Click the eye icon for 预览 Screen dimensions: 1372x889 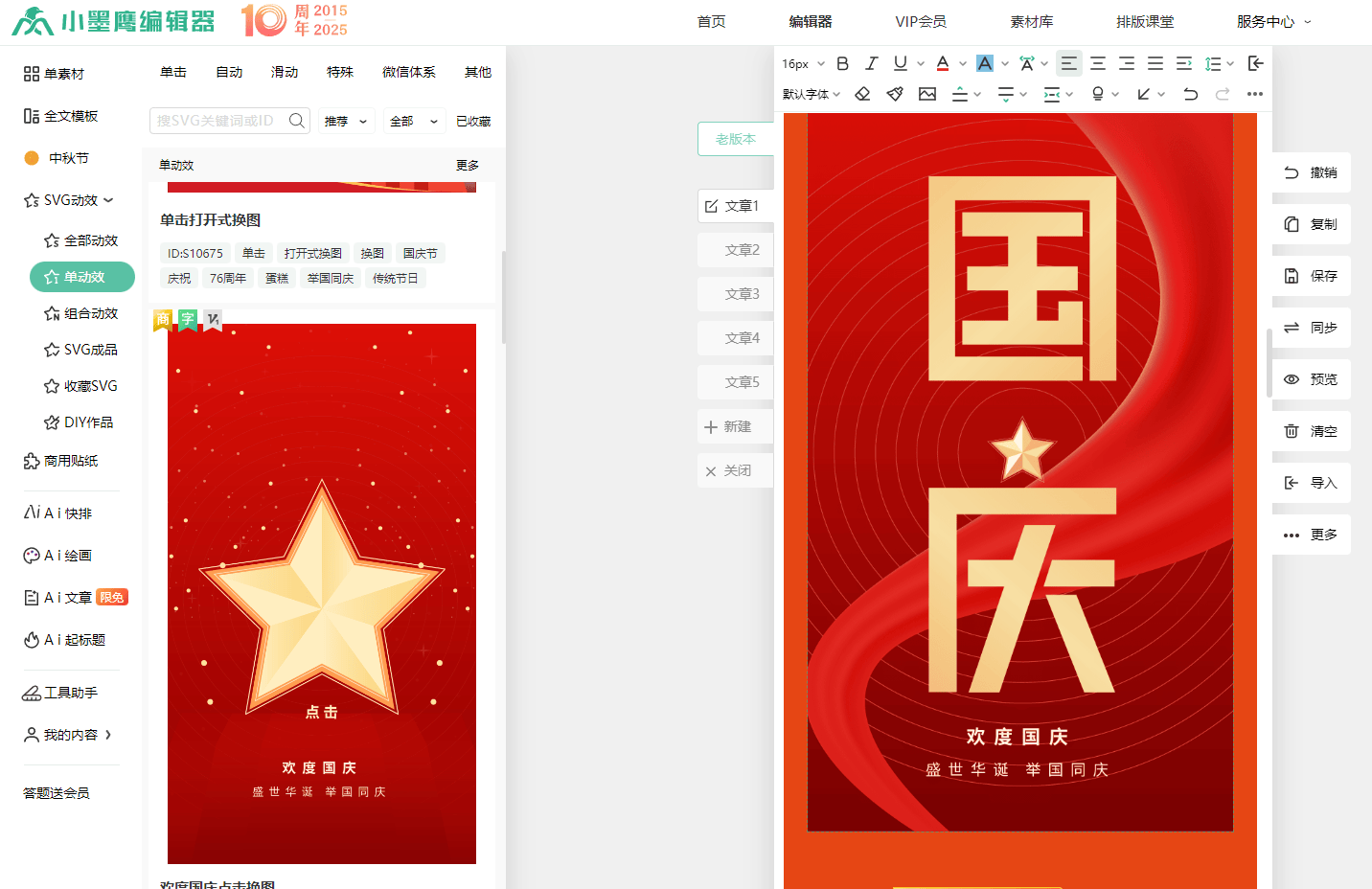point(1292,379)
